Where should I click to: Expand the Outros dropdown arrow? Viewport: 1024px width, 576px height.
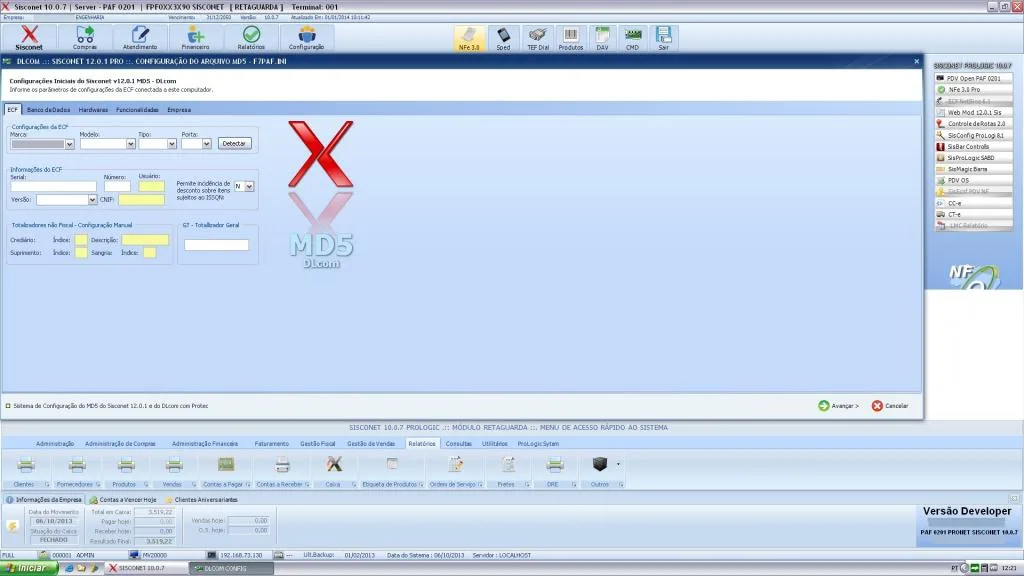tap(618, 464)
